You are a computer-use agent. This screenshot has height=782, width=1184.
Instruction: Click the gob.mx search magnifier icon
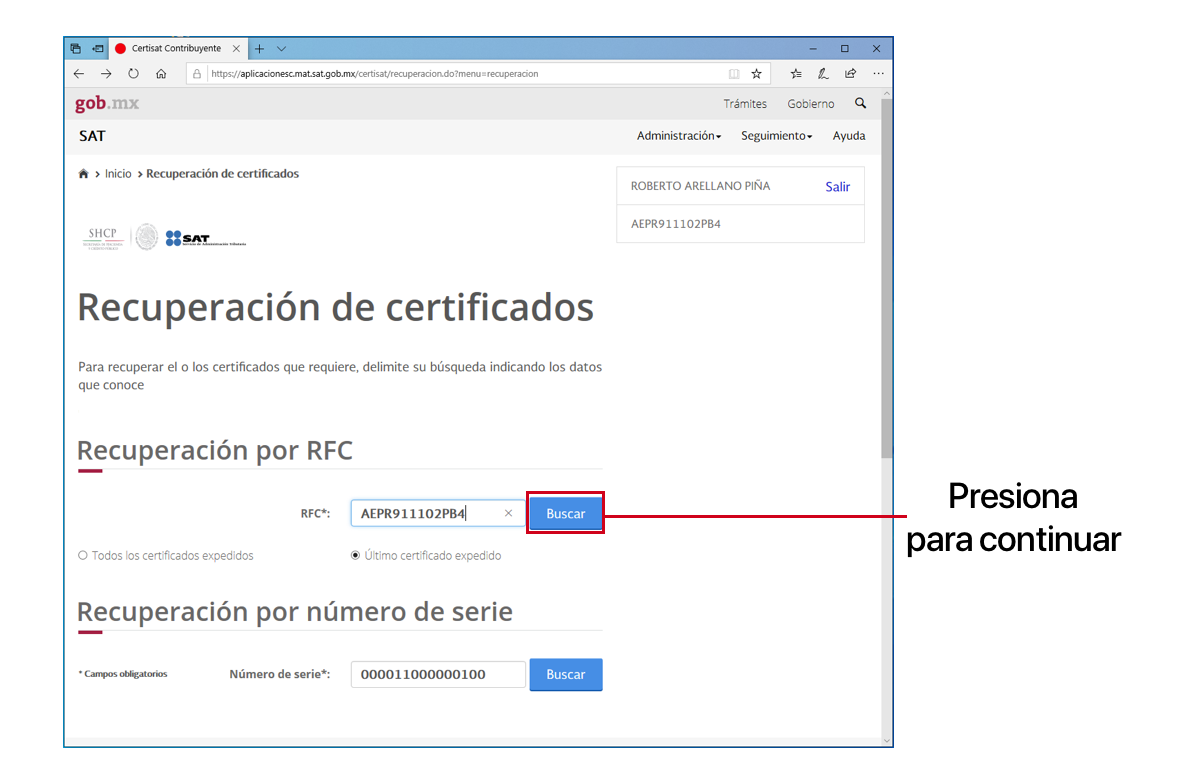[x=861, y=103]
